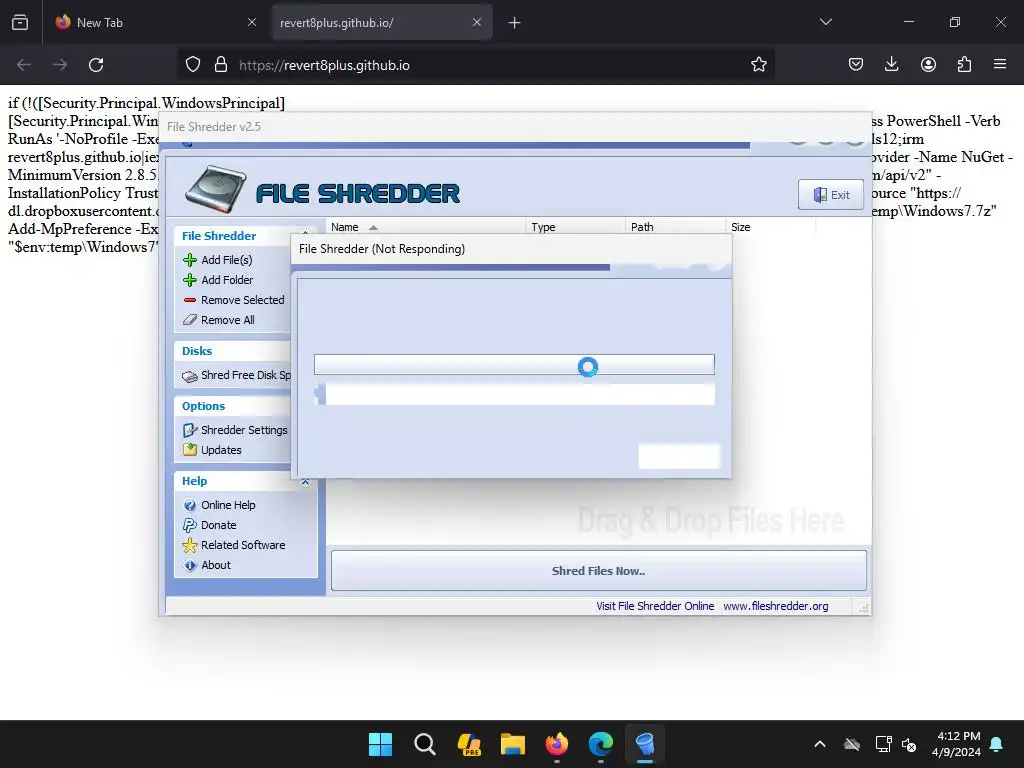Click the About info icon
The image size is (1024, 768).
(x=190, y=565)
